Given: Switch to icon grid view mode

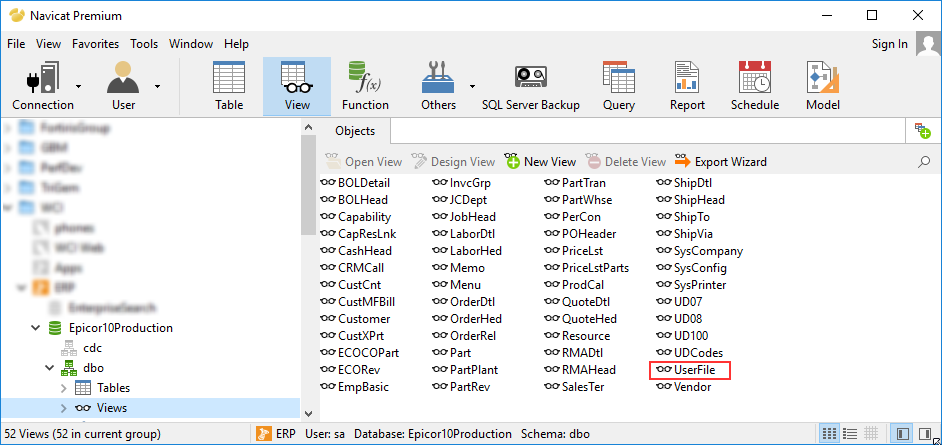Looking at the screenshot, I should (829, 434).
